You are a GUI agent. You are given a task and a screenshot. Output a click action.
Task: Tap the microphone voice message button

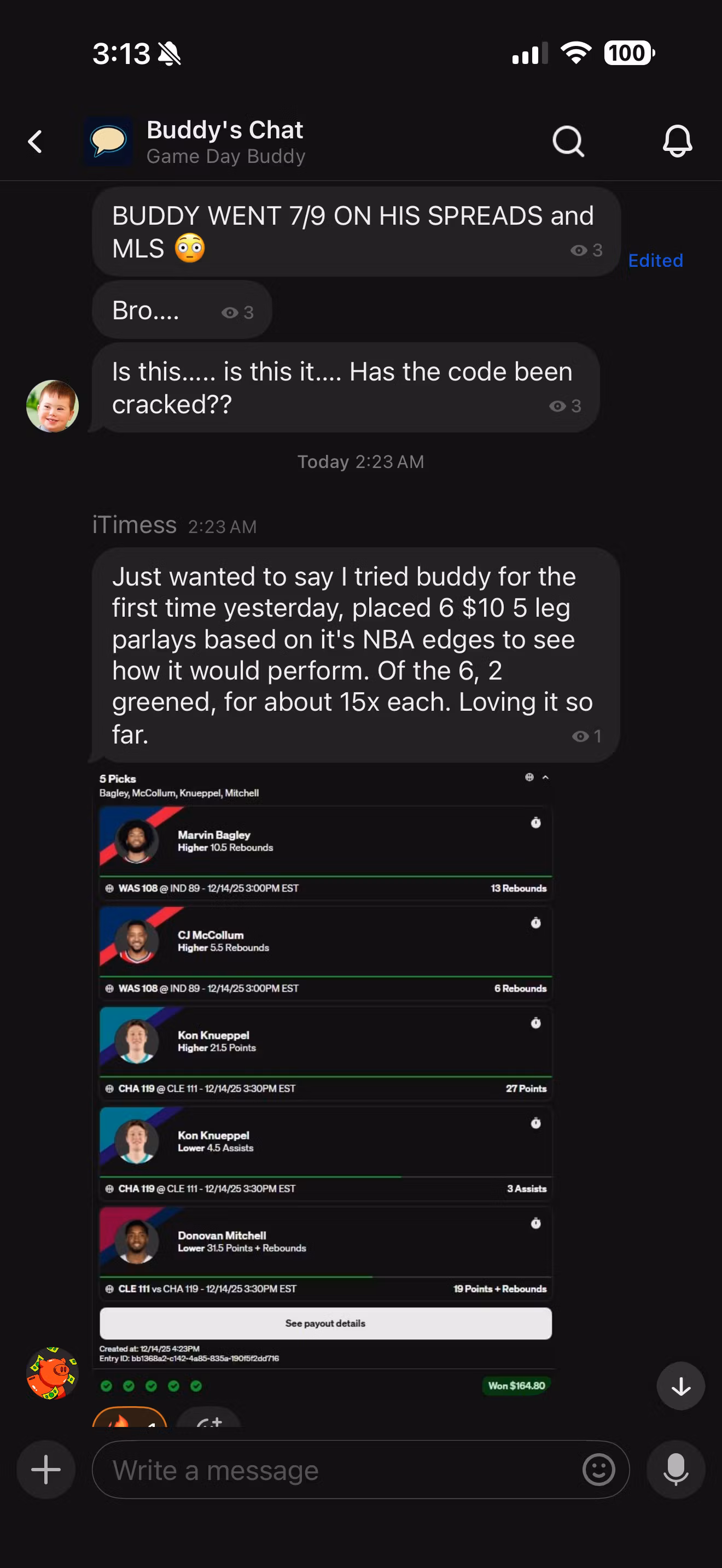point(676,1470)
